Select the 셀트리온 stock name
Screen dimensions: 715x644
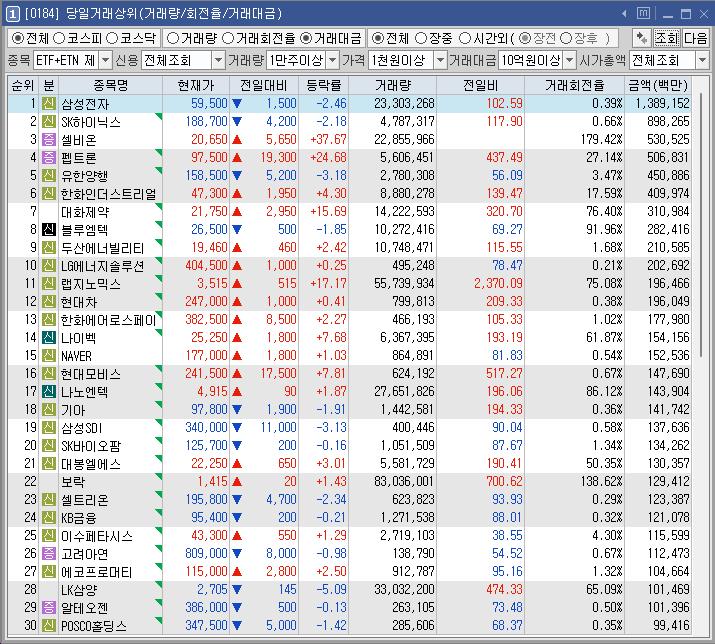(85, 500)
